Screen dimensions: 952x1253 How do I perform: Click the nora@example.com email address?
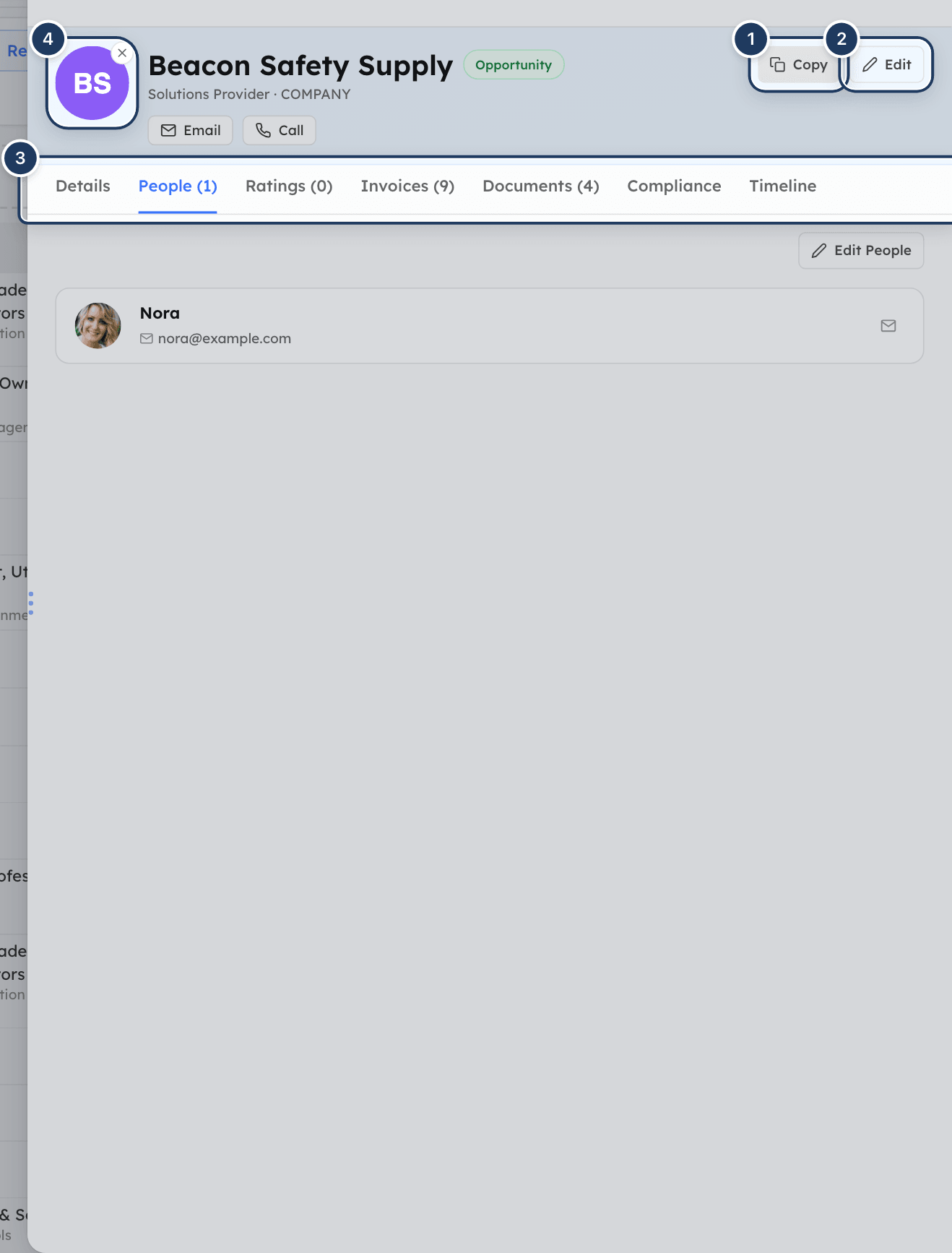pos(225,339)
